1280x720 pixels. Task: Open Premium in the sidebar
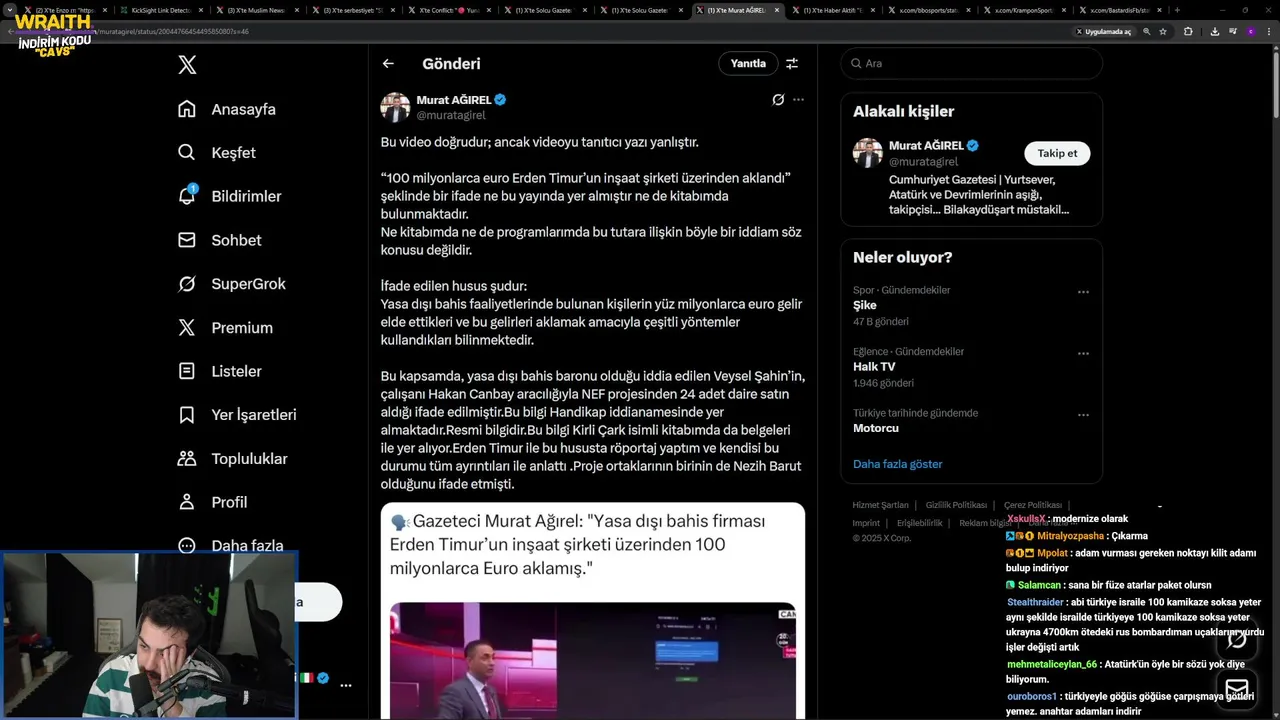coord(225,328)
